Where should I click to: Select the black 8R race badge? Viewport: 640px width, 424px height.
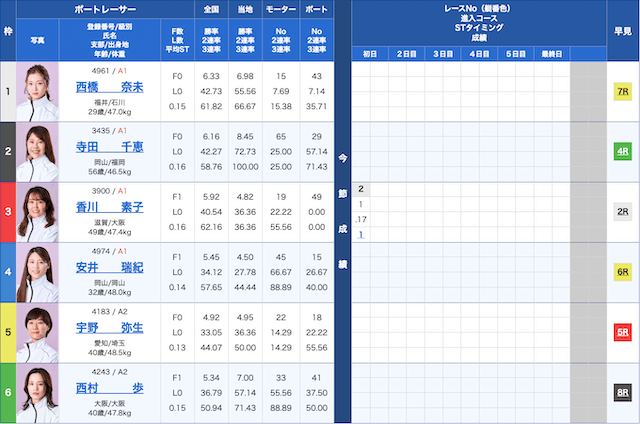coord(622,392)
